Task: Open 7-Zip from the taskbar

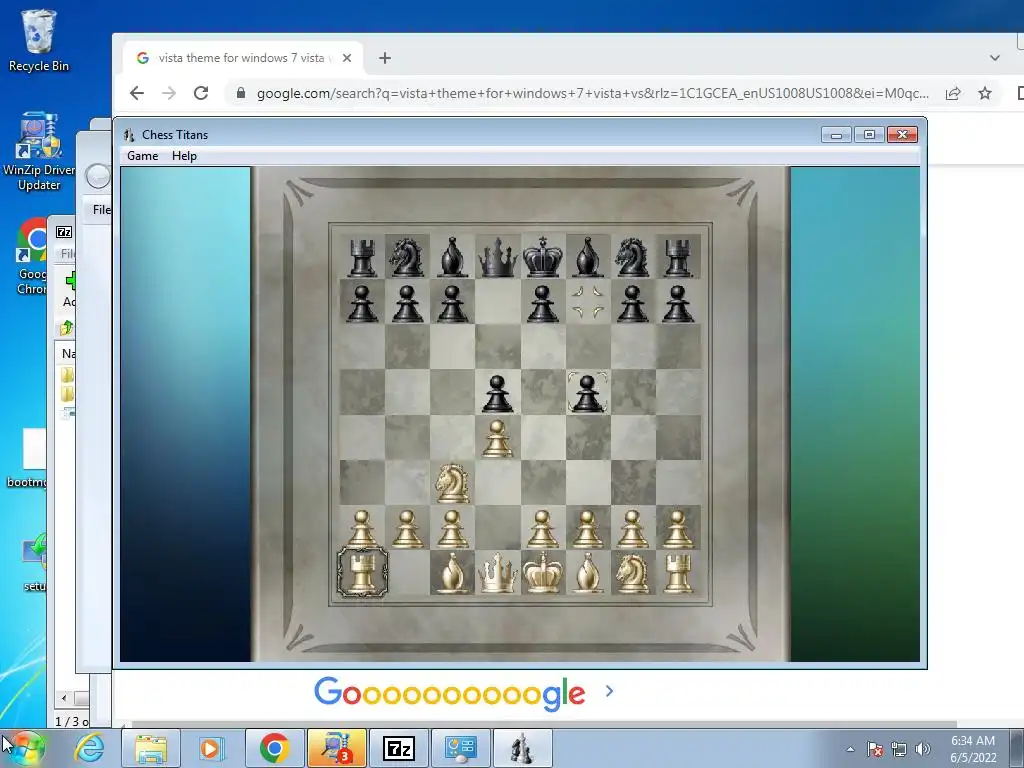Action: (x=399, y=748)
